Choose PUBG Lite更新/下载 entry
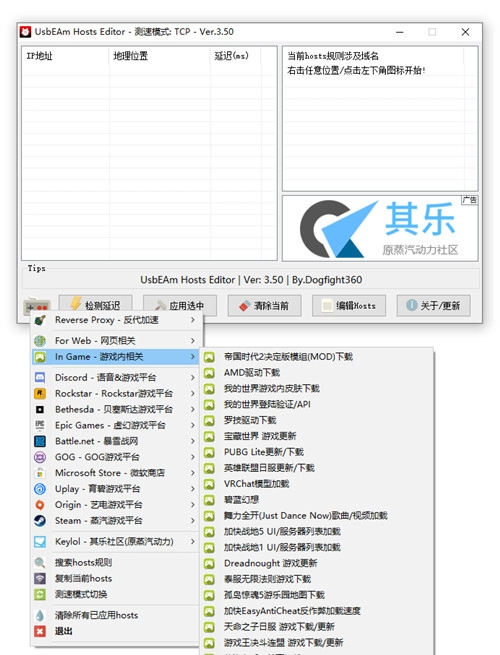 (x=317, y=452)
